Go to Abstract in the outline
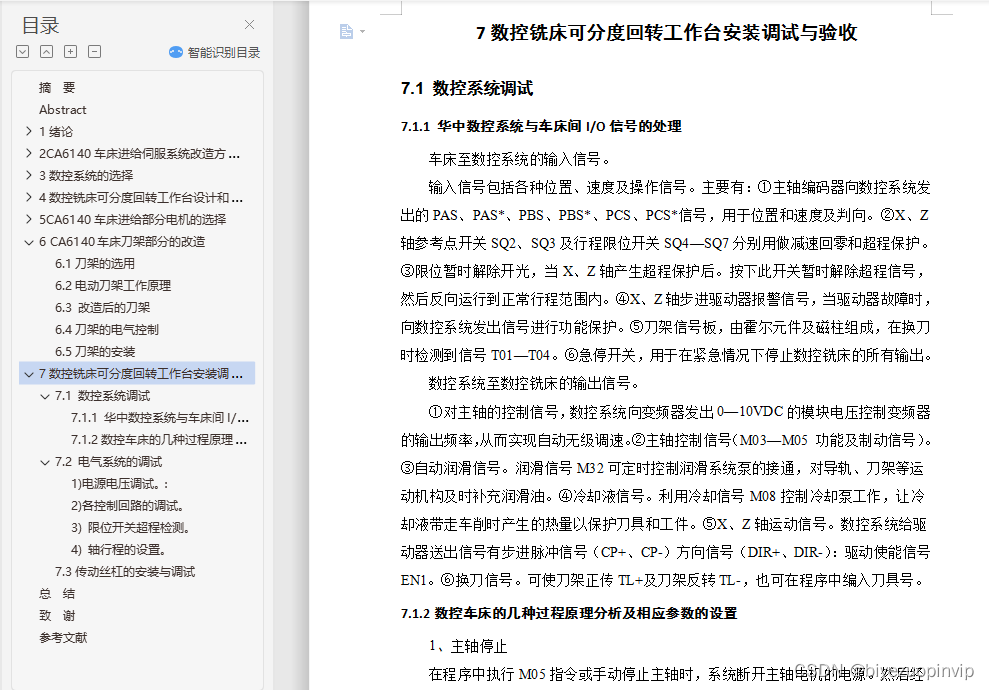989x690 pixels. point(62,110)
